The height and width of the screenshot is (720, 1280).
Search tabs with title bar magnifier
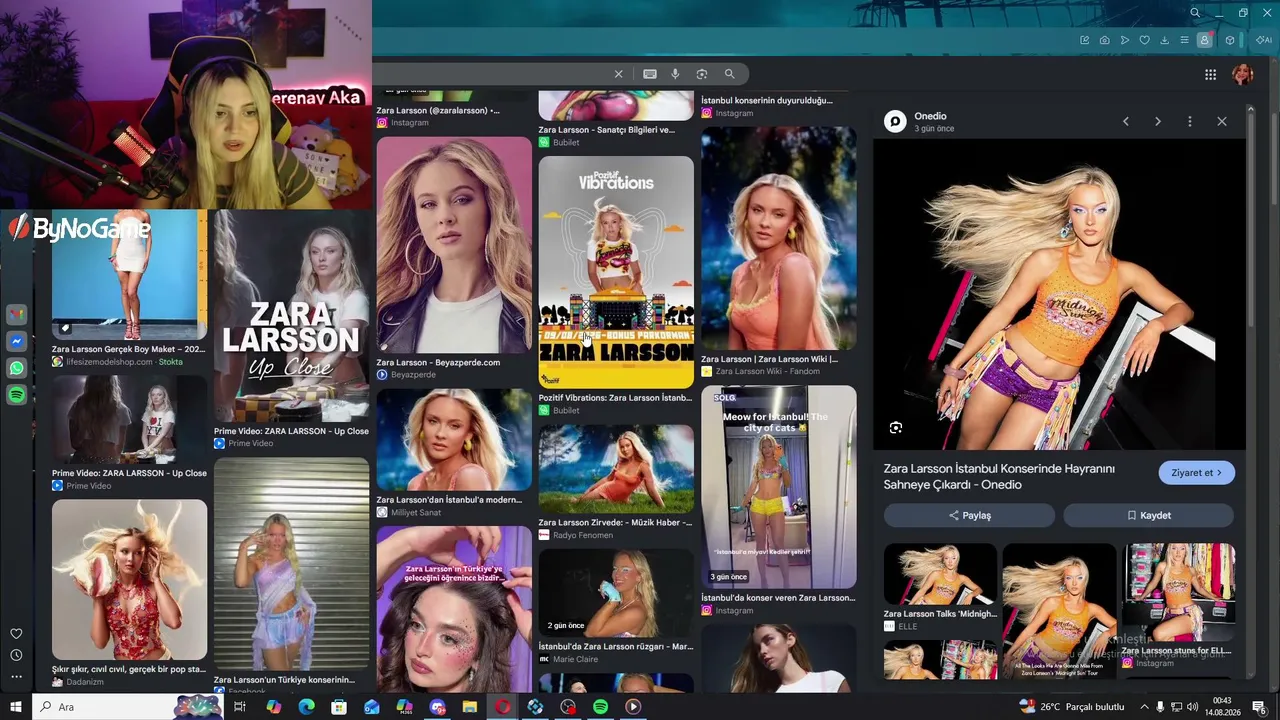coord(1195,13)
